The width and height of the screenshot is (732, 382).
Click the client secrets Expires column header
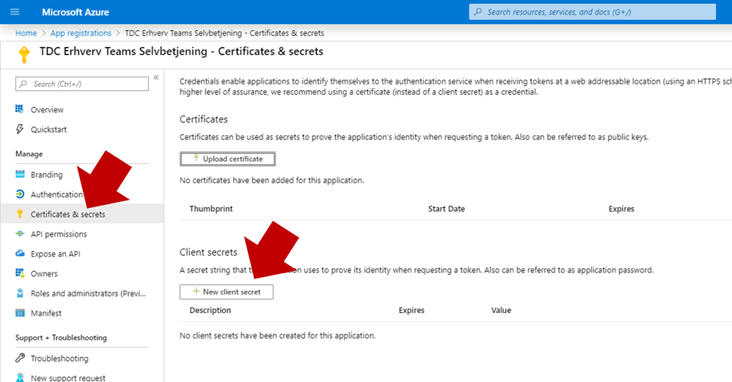pyautogui.click(x=411, y=310)
